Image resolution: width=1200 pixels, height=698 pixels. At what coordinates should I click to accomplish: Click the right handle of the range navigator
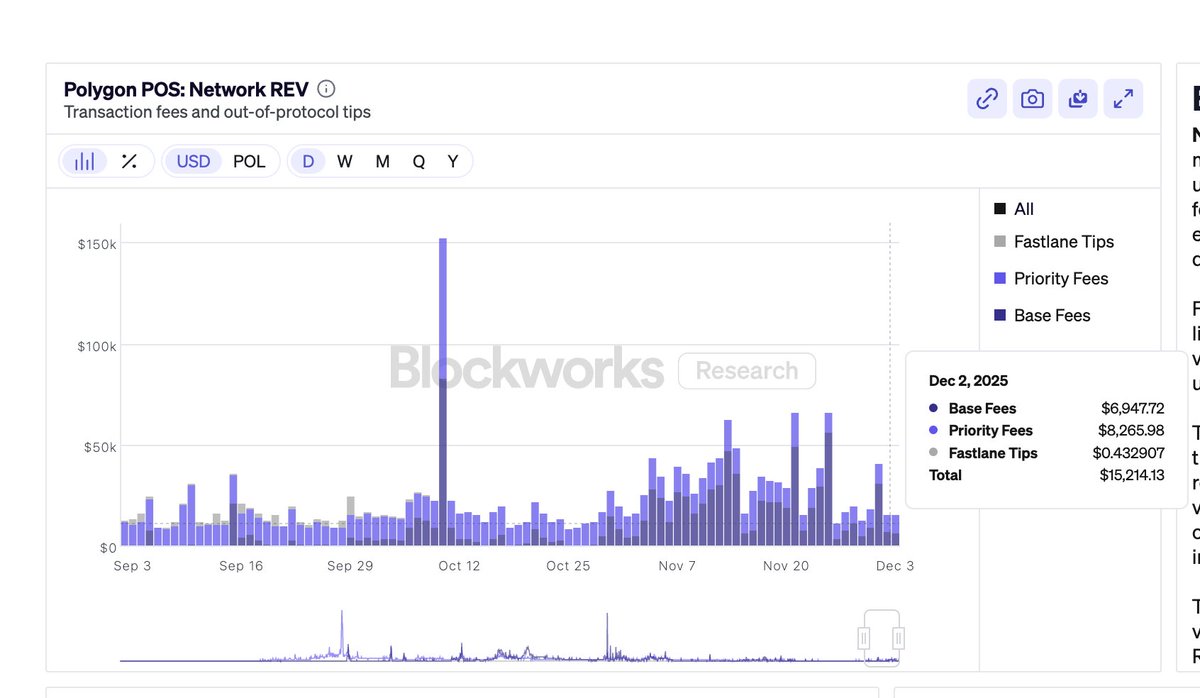pos(898,638)
